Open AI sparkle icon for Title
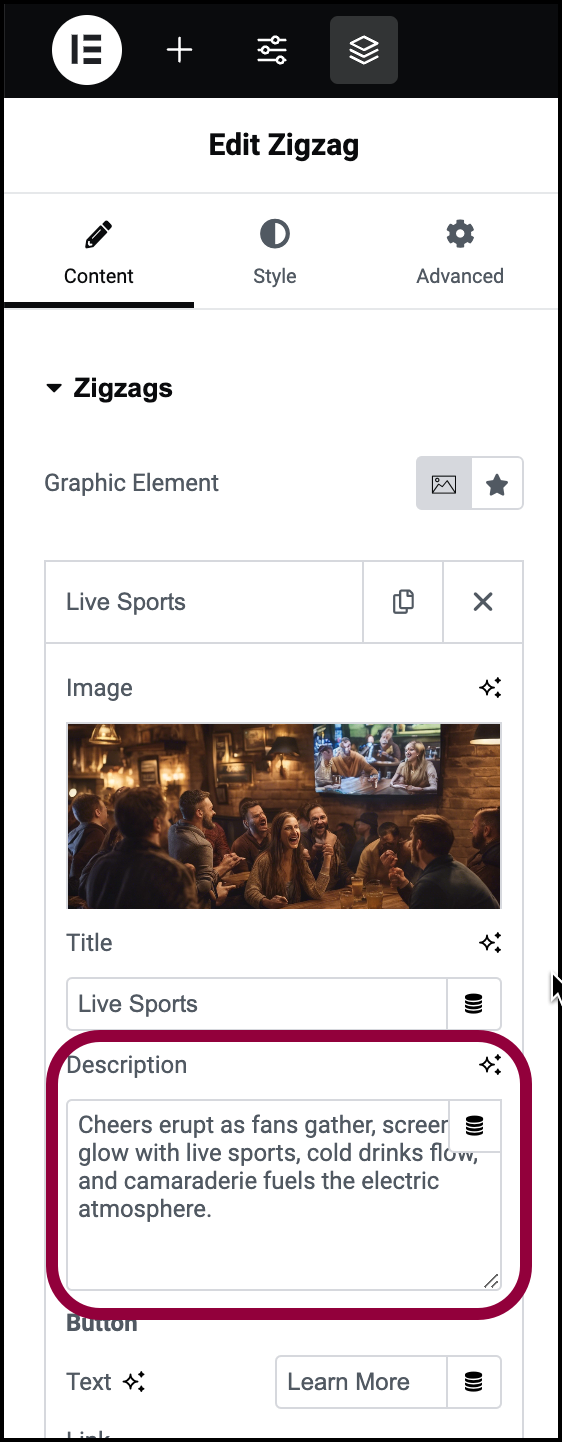This screenshot has width=562, height=1442. tap(490, 943)
